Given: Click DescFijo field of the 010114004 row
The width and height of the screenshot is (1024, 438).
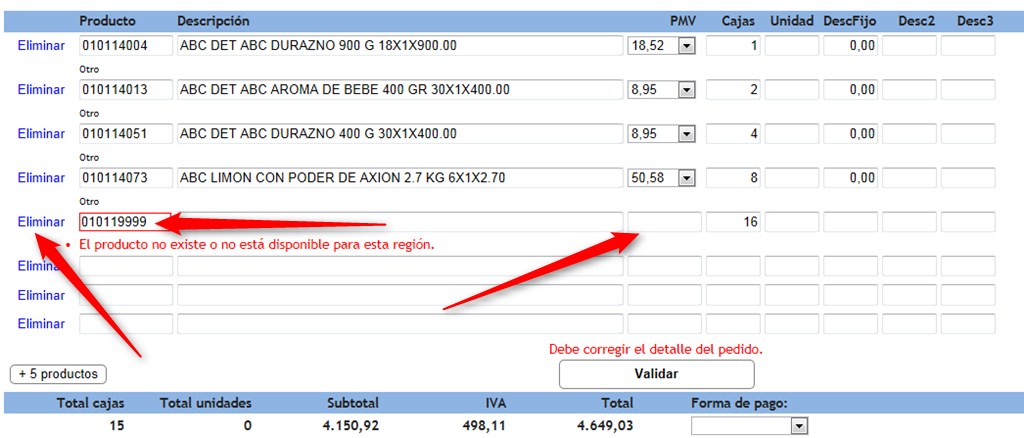Looking at the screenshot, I should pyautogui.click(x=850, y=46).
